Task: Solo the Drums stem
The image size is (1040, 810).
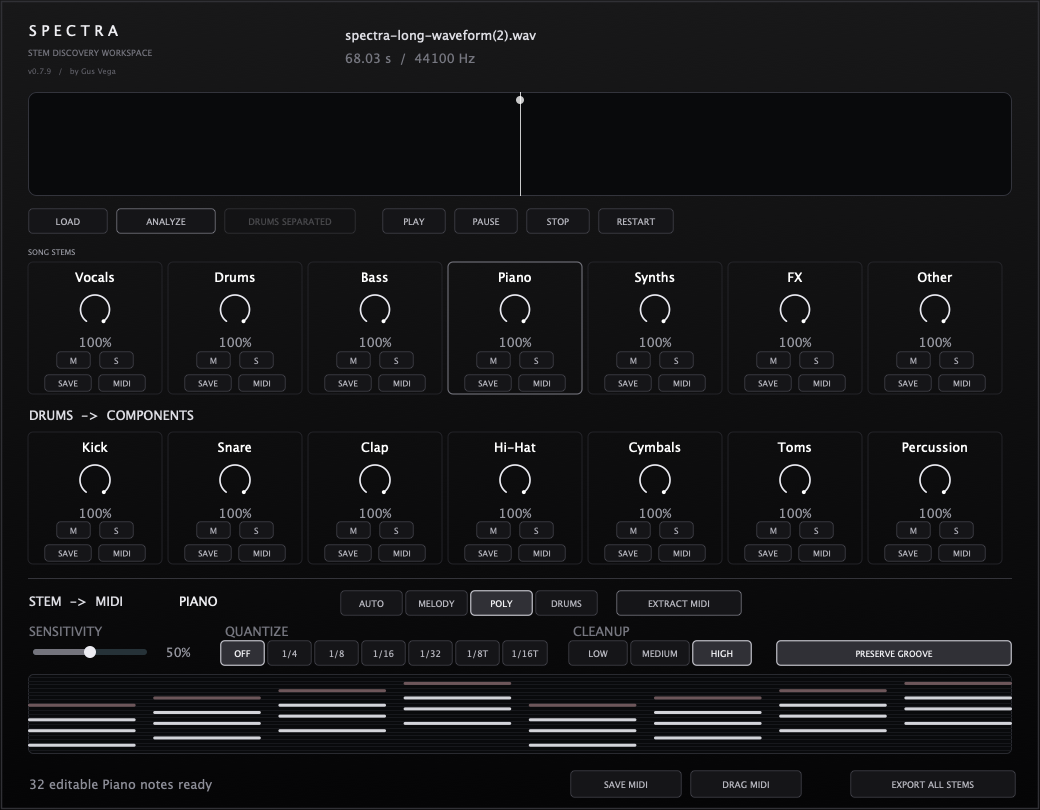Action: [256, 360]
